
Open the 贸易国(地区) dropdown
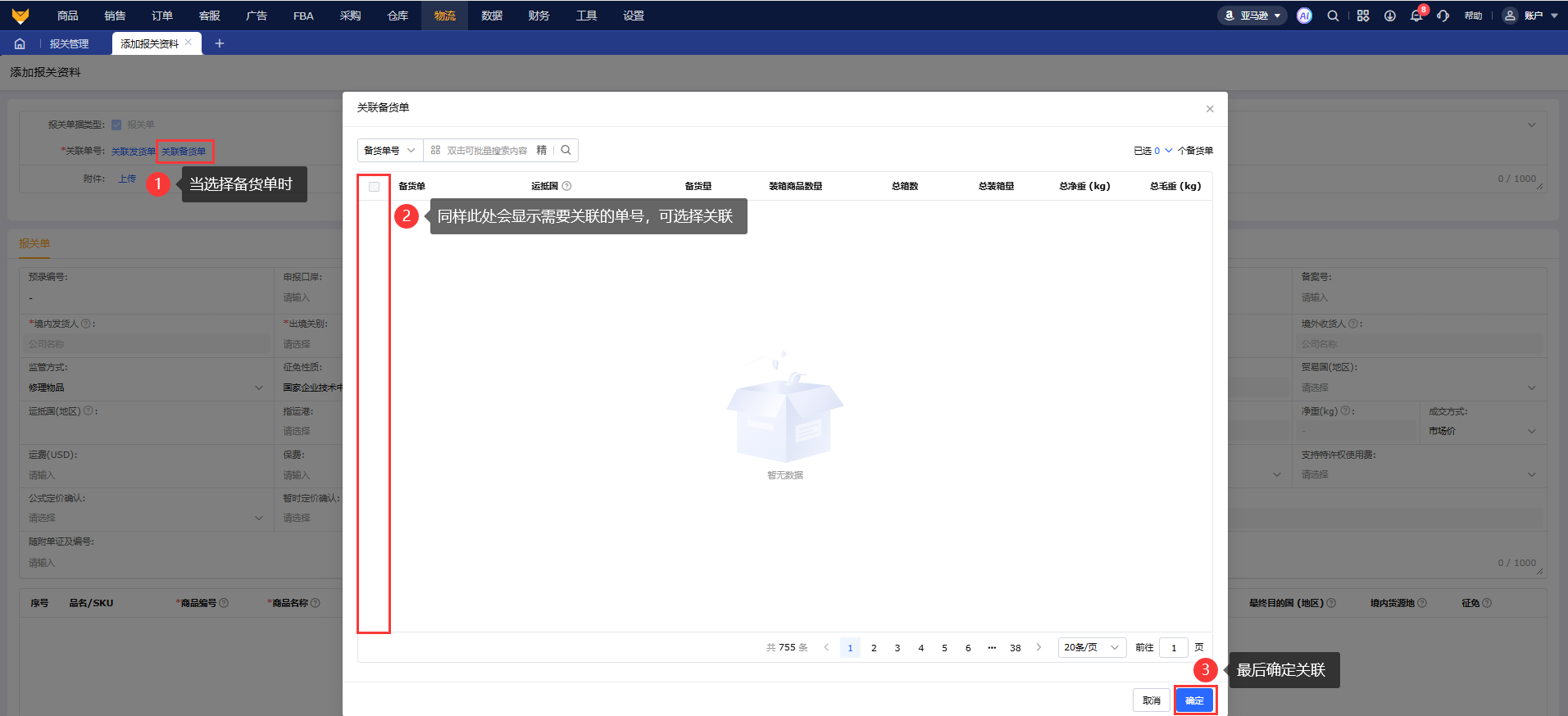[1418, 387]
